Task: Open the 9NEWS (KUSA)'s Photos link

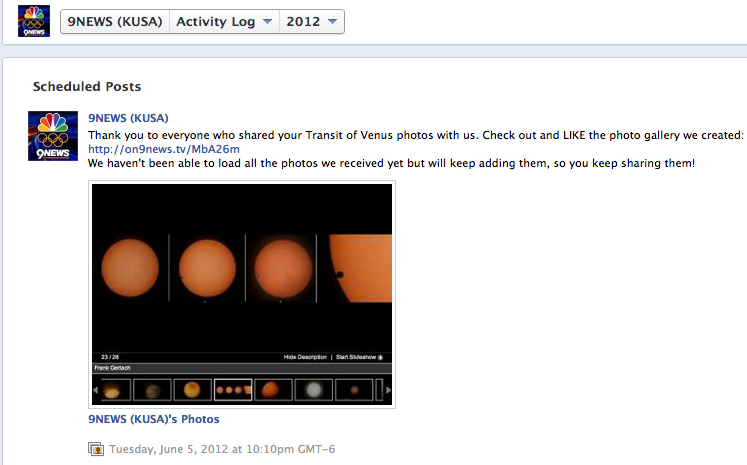Action: [x=154, y=419]
